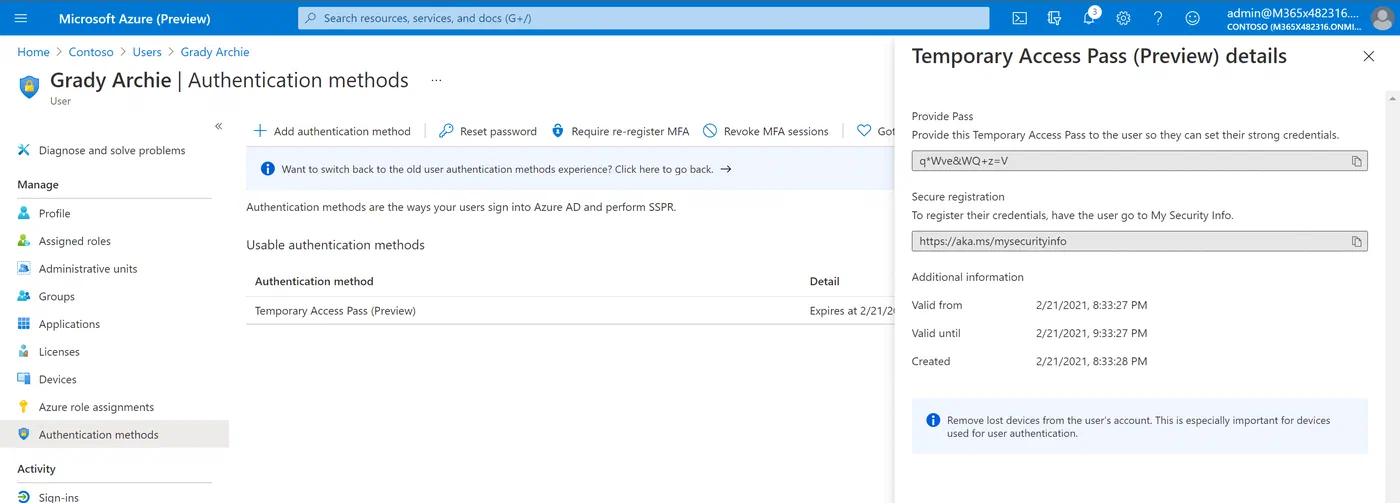The height and width of the screenshot is (503, 1400).
Task: Click the Microsoft Azure (Preview) logo text
Action: tap(135, 18)
